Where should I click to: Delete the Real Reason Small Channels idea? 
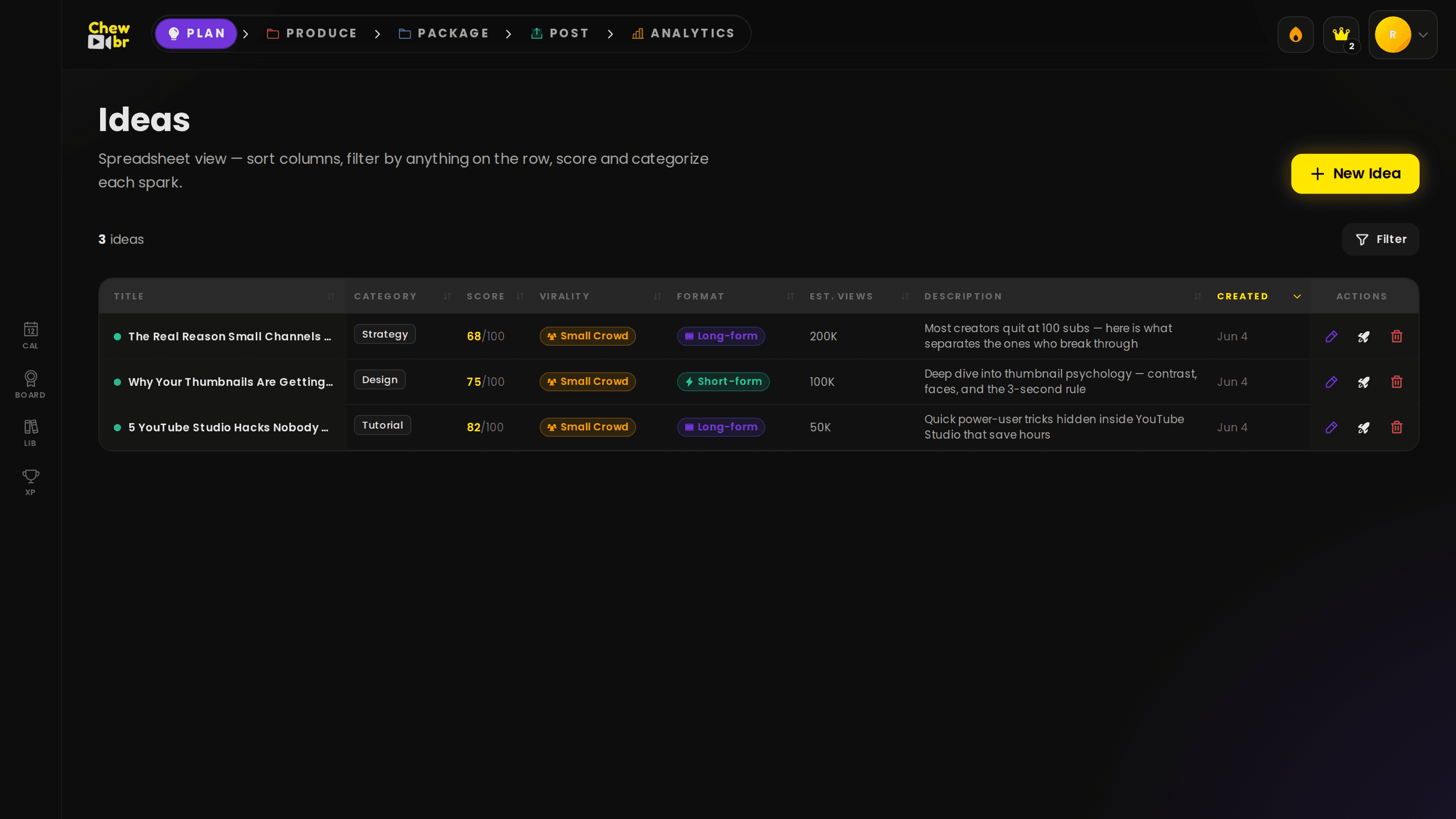1397,336
